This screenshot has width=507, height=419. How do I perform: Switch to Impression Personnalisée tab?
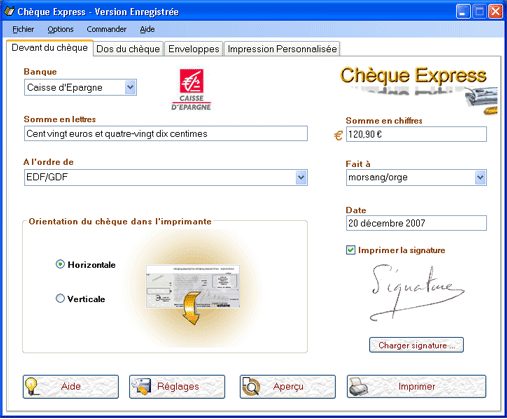pos(282,49)
